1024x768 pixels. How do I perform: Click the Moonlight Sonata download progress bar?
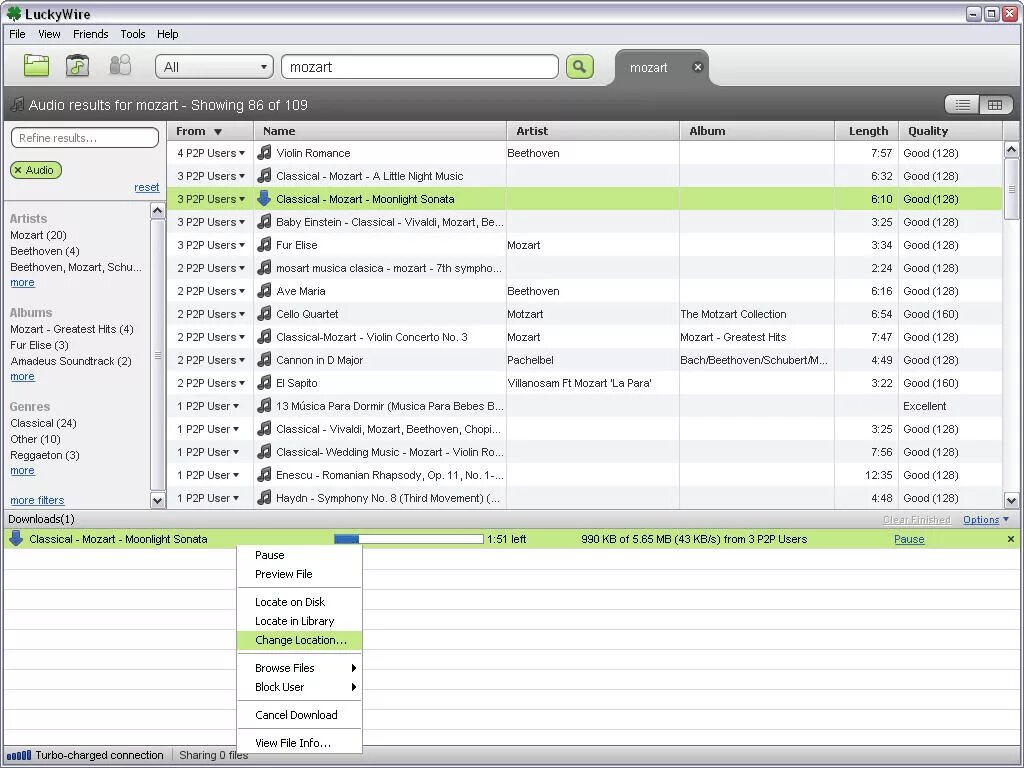coord(409,539)
